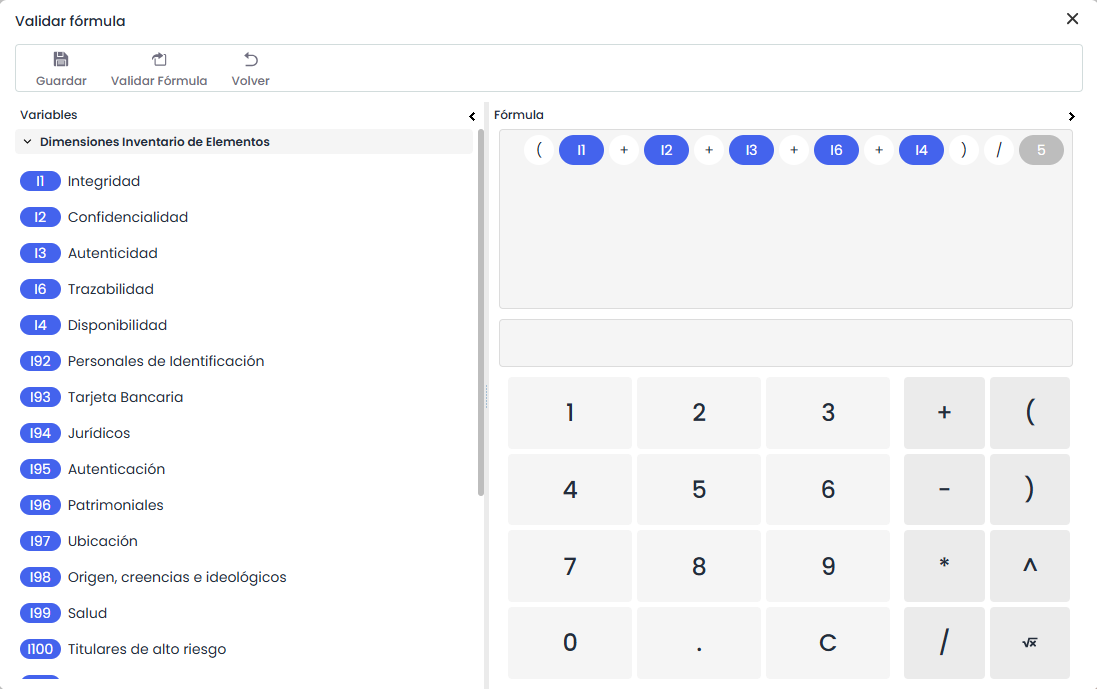Select the I93 Tarjeta Bancaria variable badge
The width and height of the screenshot is (1097, 689).
point(40,397)
